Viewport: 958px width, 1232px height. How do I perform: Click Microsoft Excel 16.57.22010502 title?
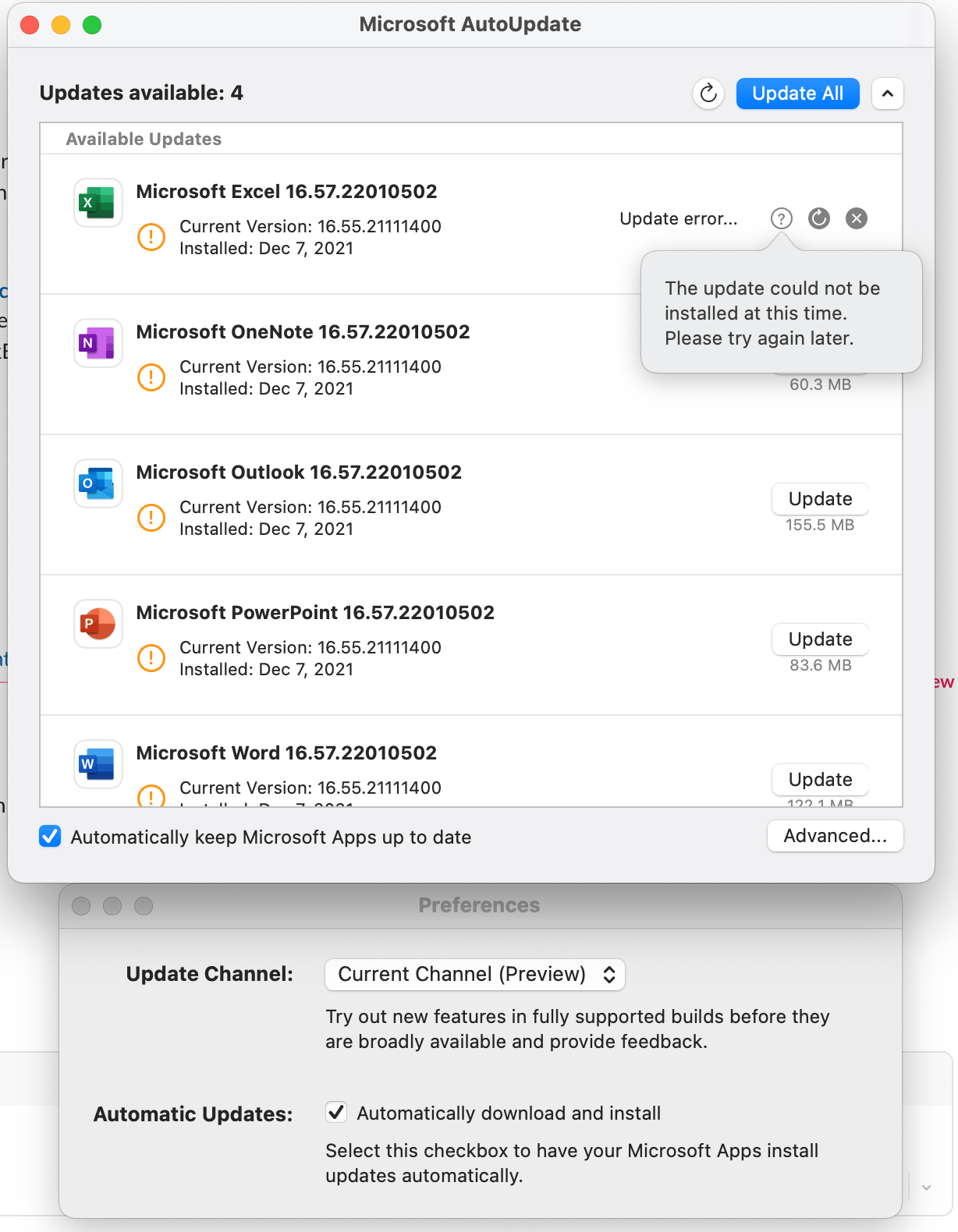pyautogui.click(x=286, y=192)
